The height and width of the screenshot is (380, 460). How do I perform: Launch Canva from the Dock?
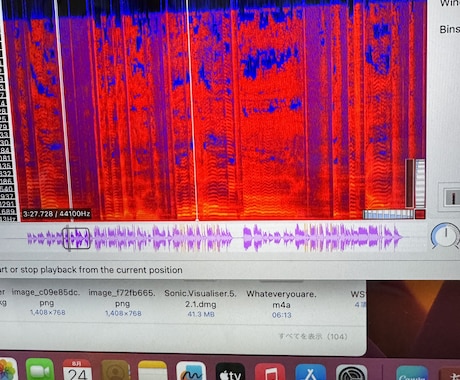tap(412, 373)
